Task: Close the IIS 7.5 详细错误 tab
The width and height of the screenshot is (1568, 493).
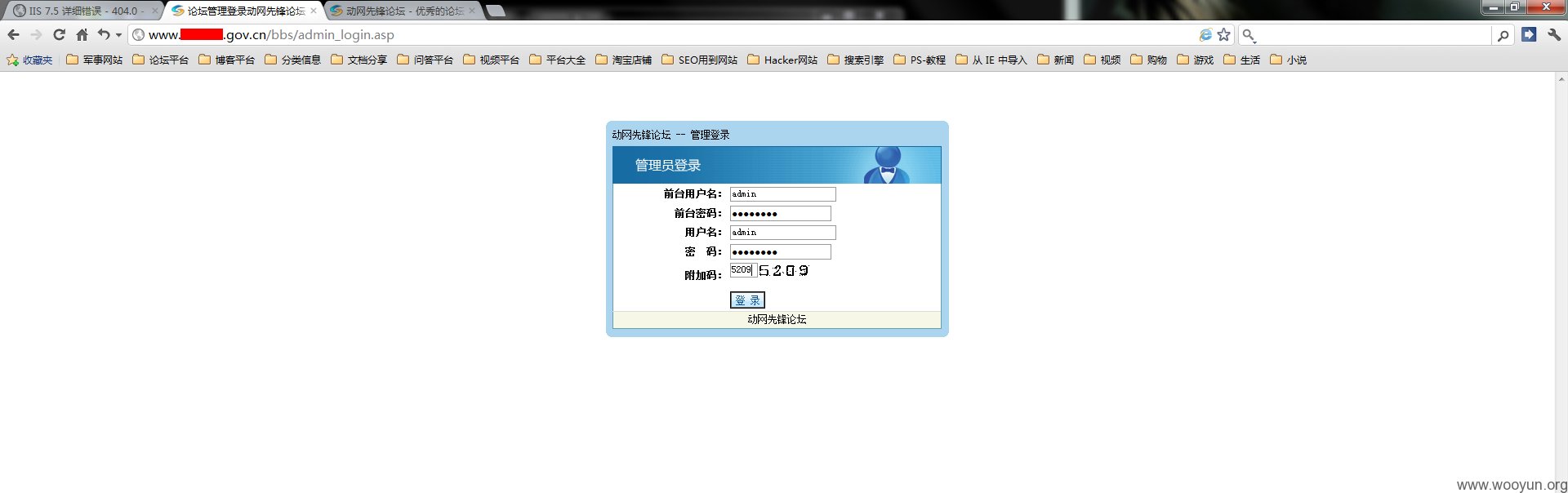Action: pyautogui.click(x=155, y=11)
